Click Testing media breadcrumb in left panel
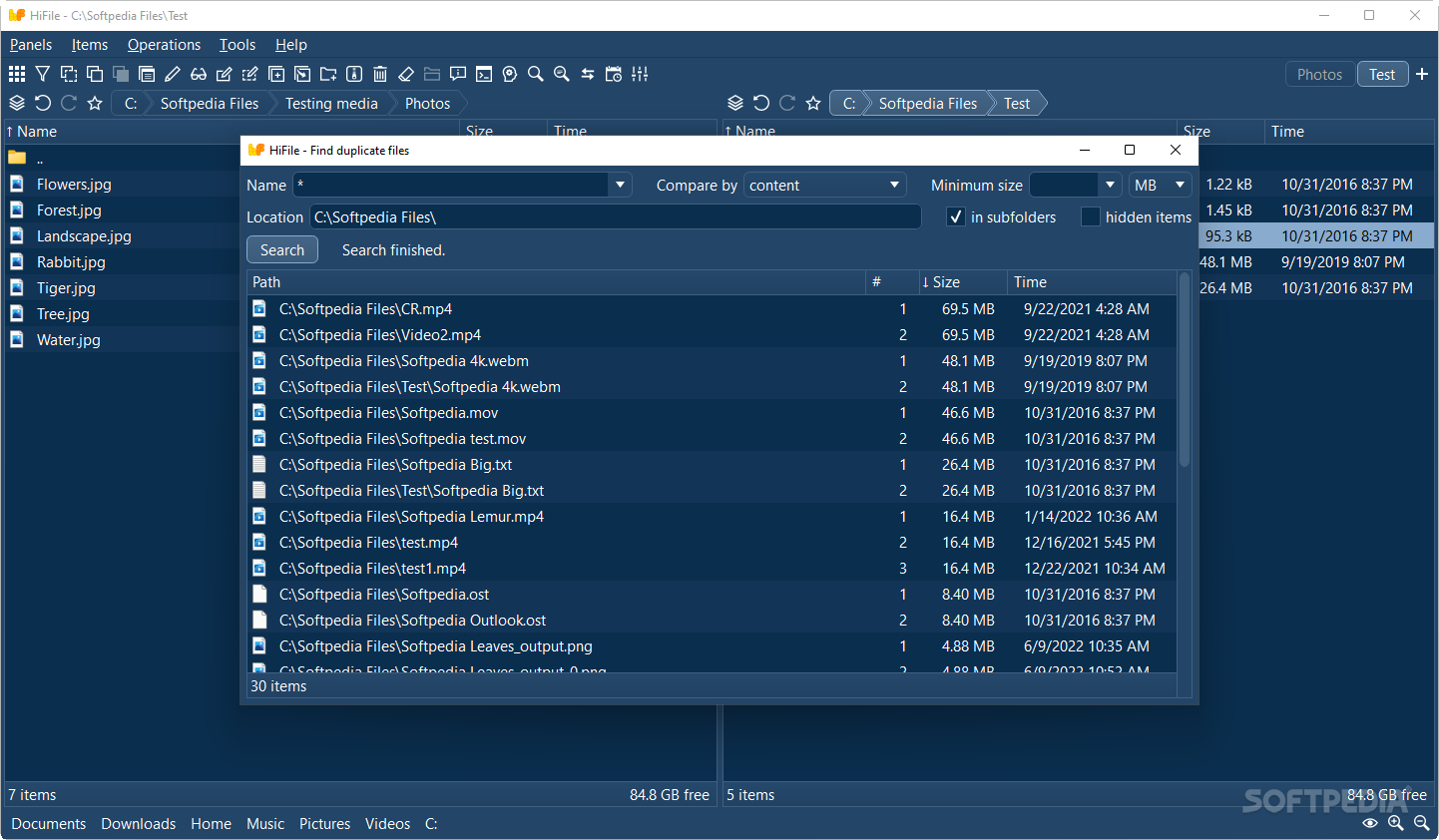1439x840 pixels. click(331, 104)
